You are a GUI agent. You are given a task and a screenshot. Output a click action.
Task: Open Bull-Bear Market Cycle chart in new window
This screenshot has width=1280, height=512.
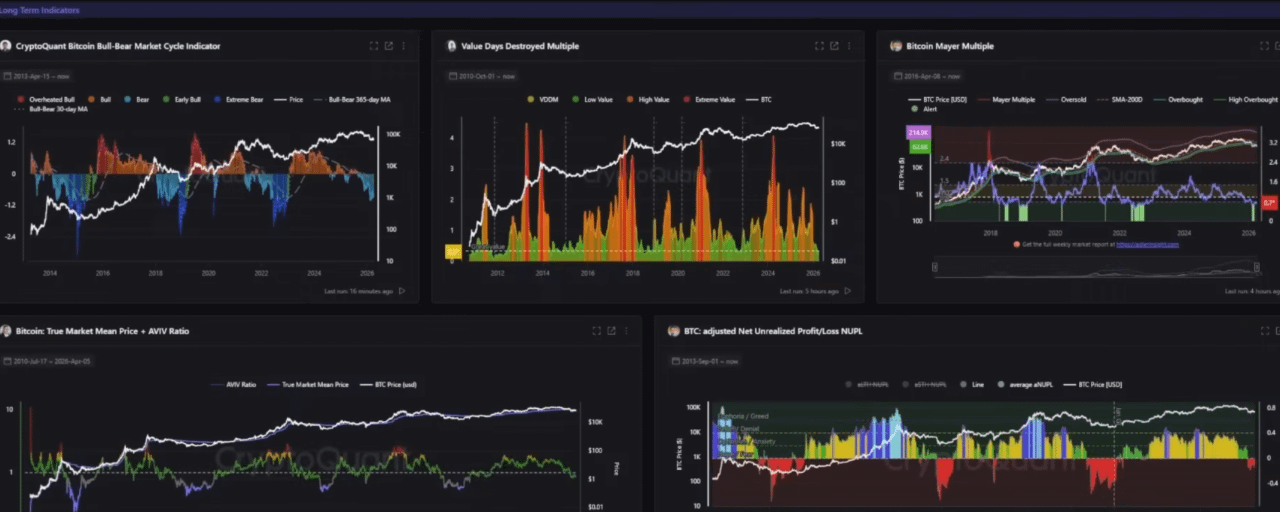[x=388, y=46]
